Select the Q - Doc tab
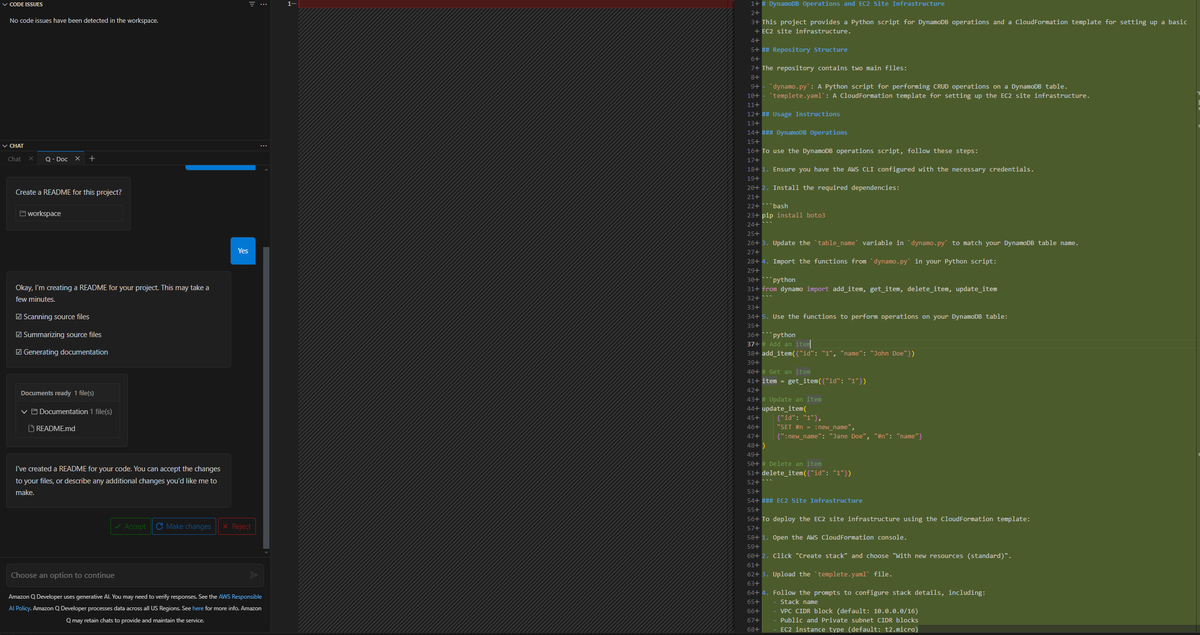 tap(56, 159)
